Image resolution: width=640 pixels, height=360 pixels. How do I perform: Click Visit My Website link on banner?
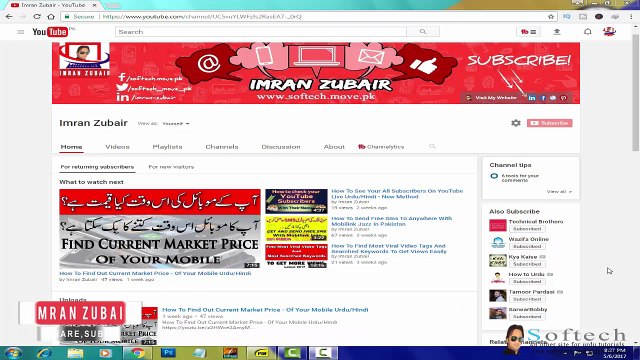point(496,98)
